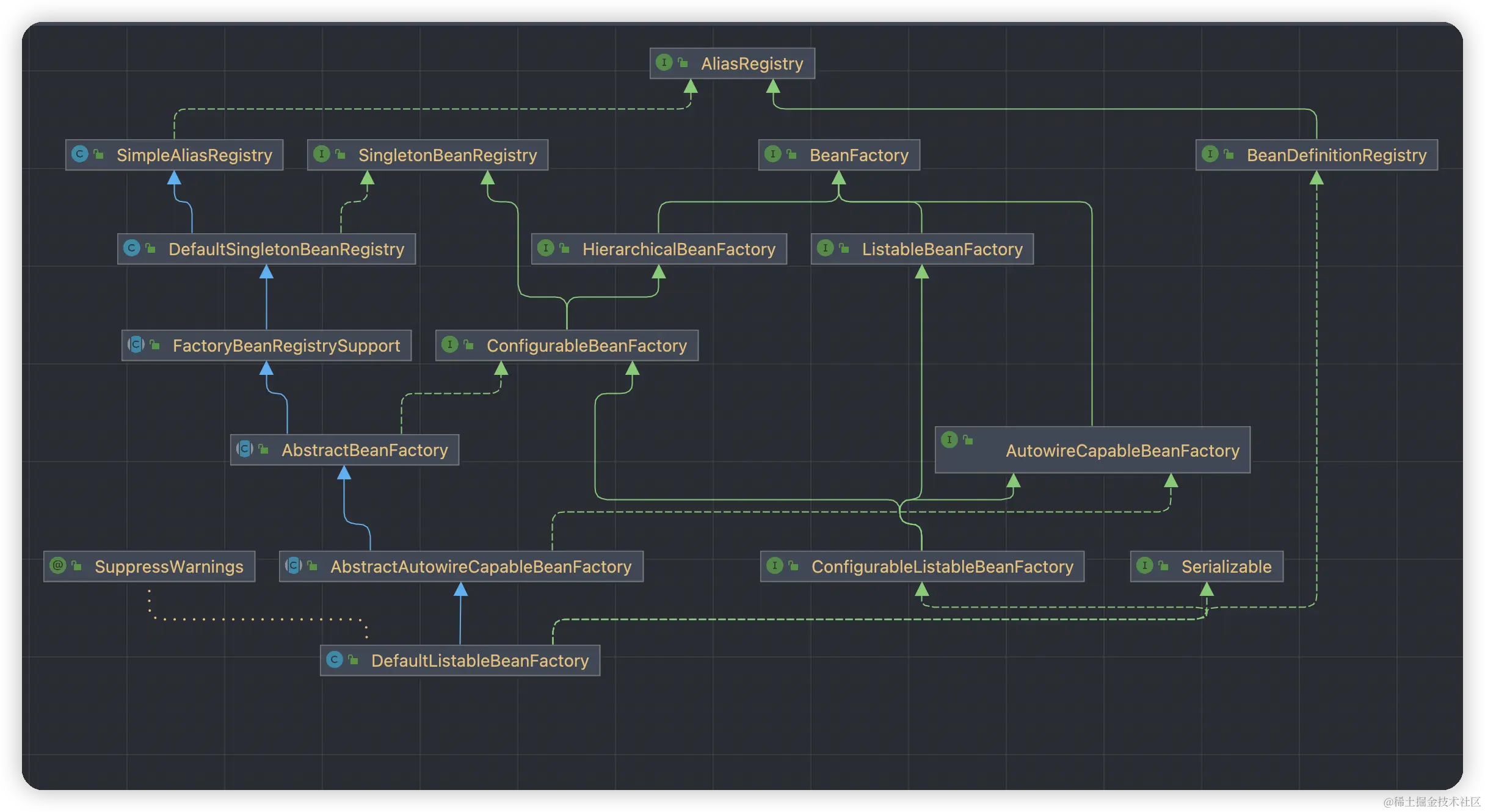Click abstract class icon on FactoryBeanRegistrySupport
The height and width of the screenshot is (812, 1485).
tap(136, 344)
